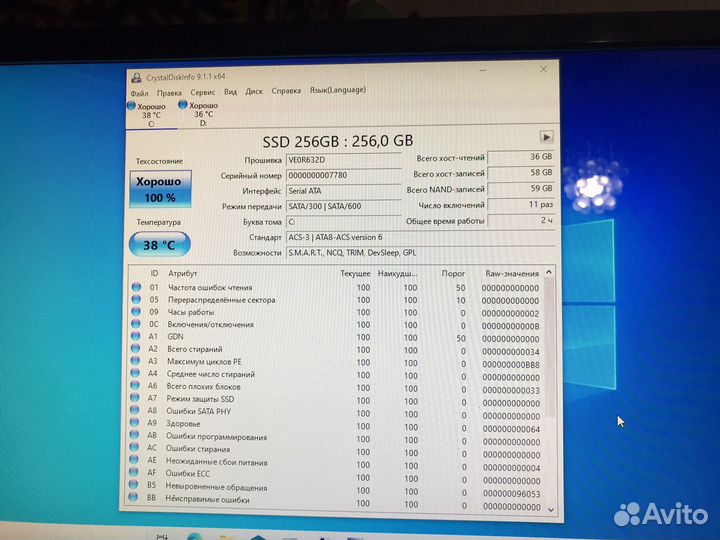Click the next disk arrow button

click(546, 137)
